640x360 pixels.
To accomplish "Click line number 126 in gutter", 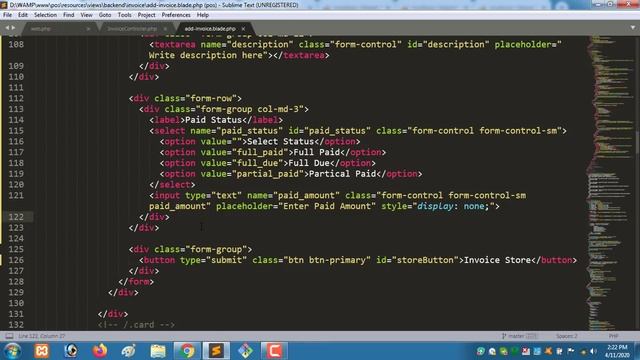I will pos(16,260).
